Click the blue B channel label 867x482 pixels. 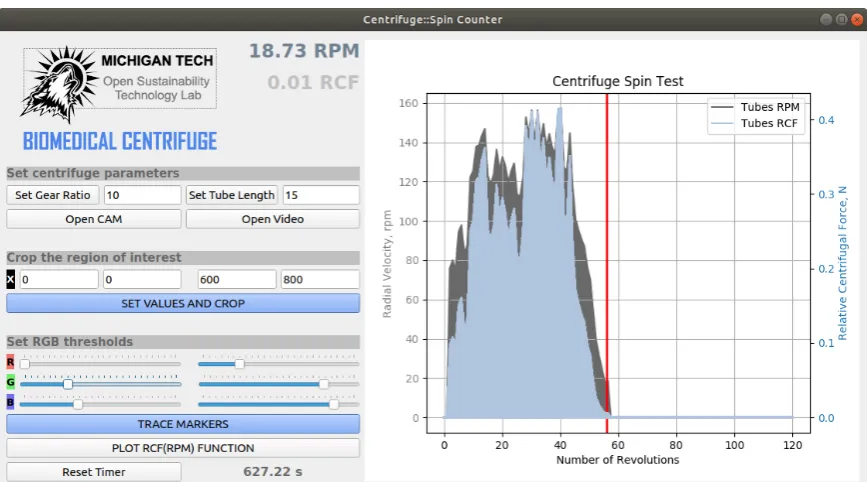11,402
